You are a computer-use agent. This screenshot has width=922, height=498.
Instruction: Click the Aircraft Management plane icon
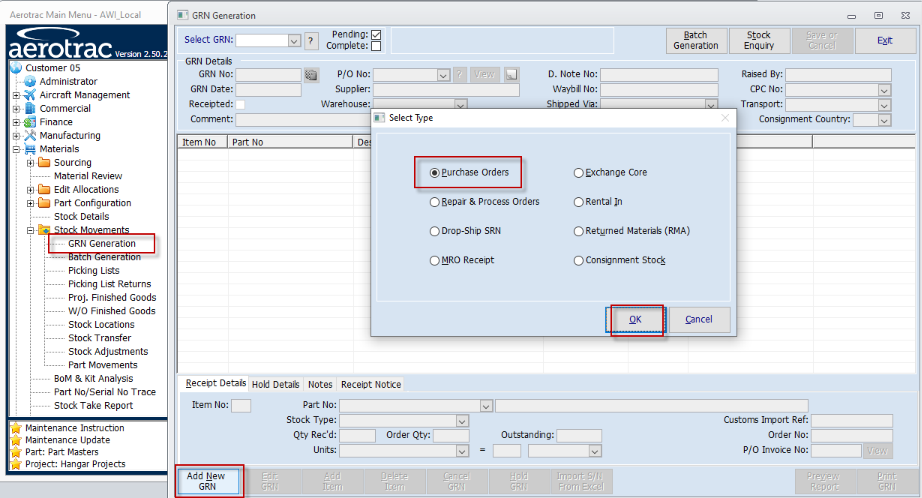coord(30,95)
